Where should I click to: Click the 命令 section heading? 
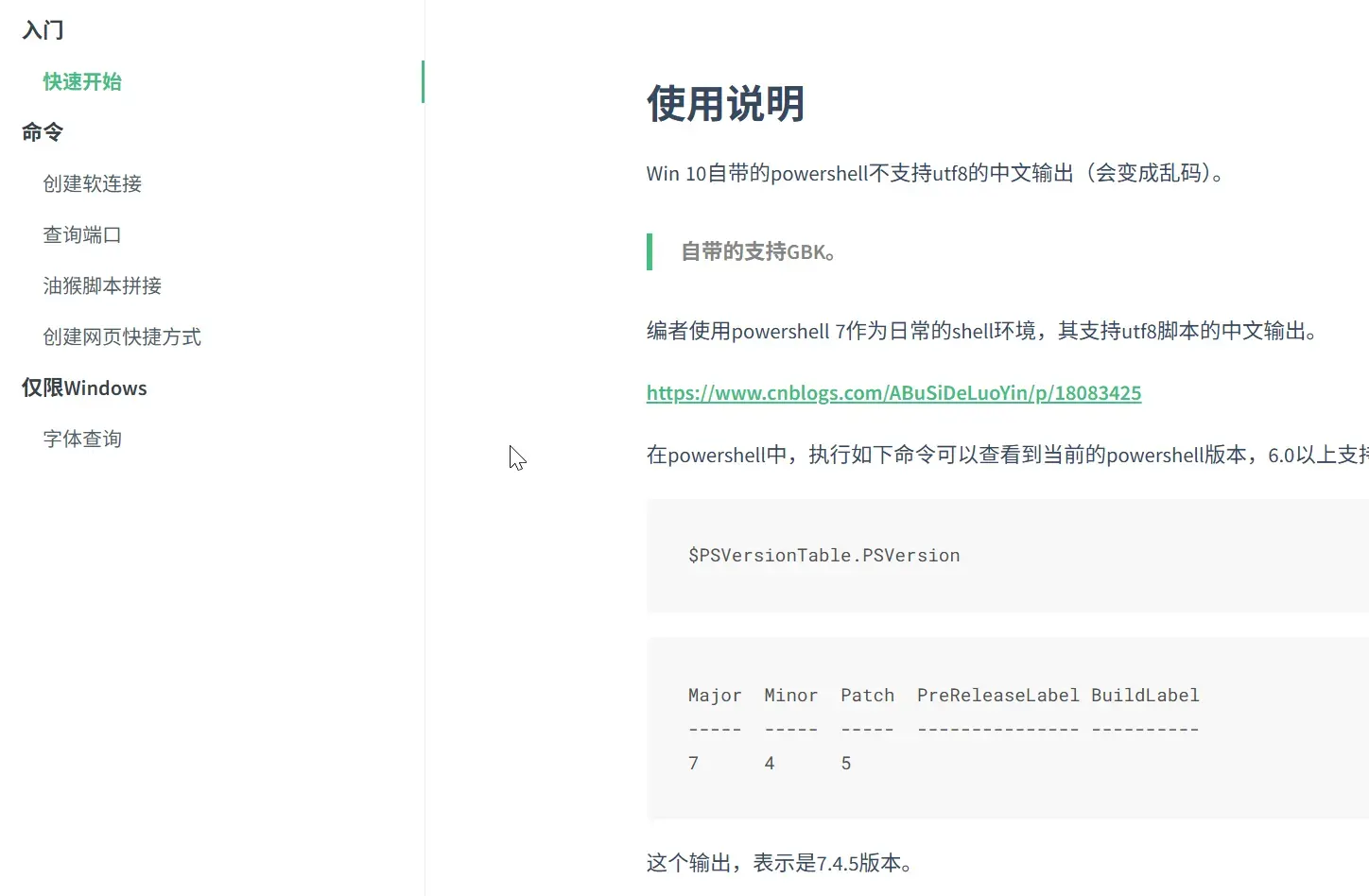(43, 132)
